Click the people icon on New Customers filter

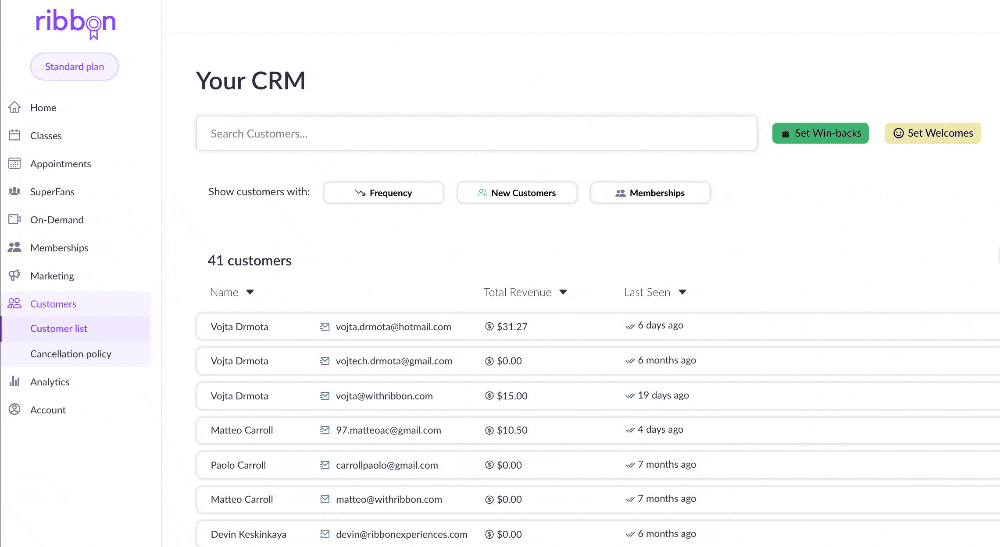pyautogui.click(x=482, y=193)
